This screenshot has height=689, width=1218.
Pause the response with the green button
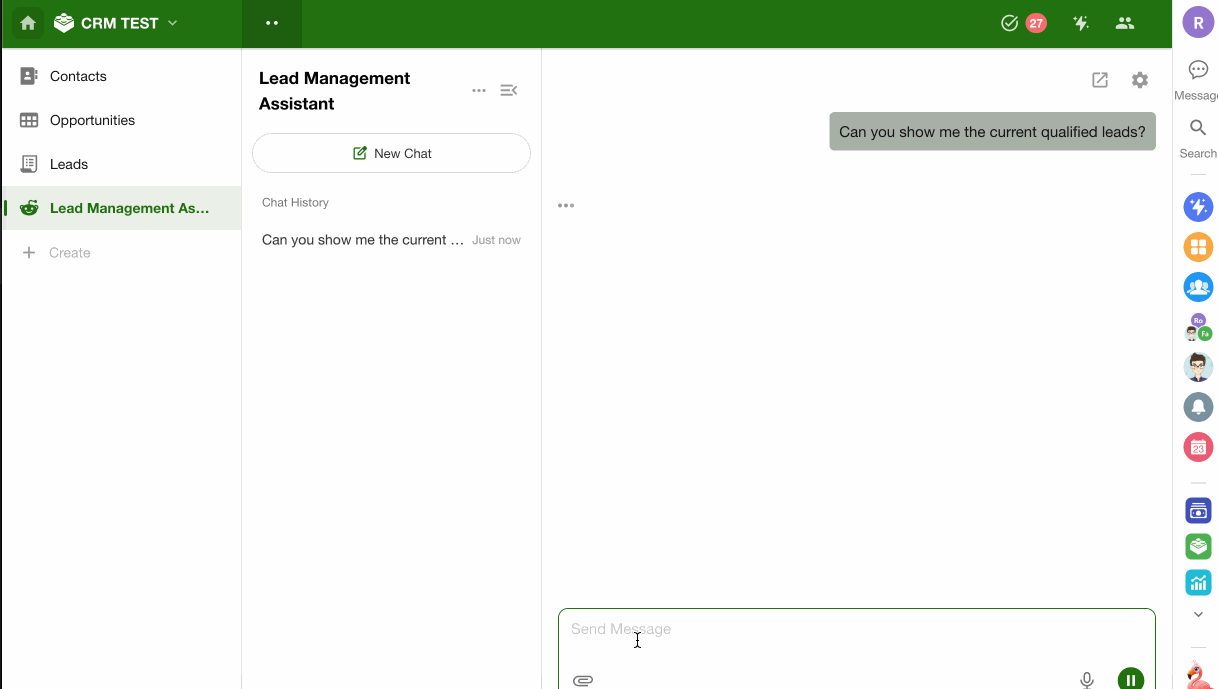[1130, 680]
